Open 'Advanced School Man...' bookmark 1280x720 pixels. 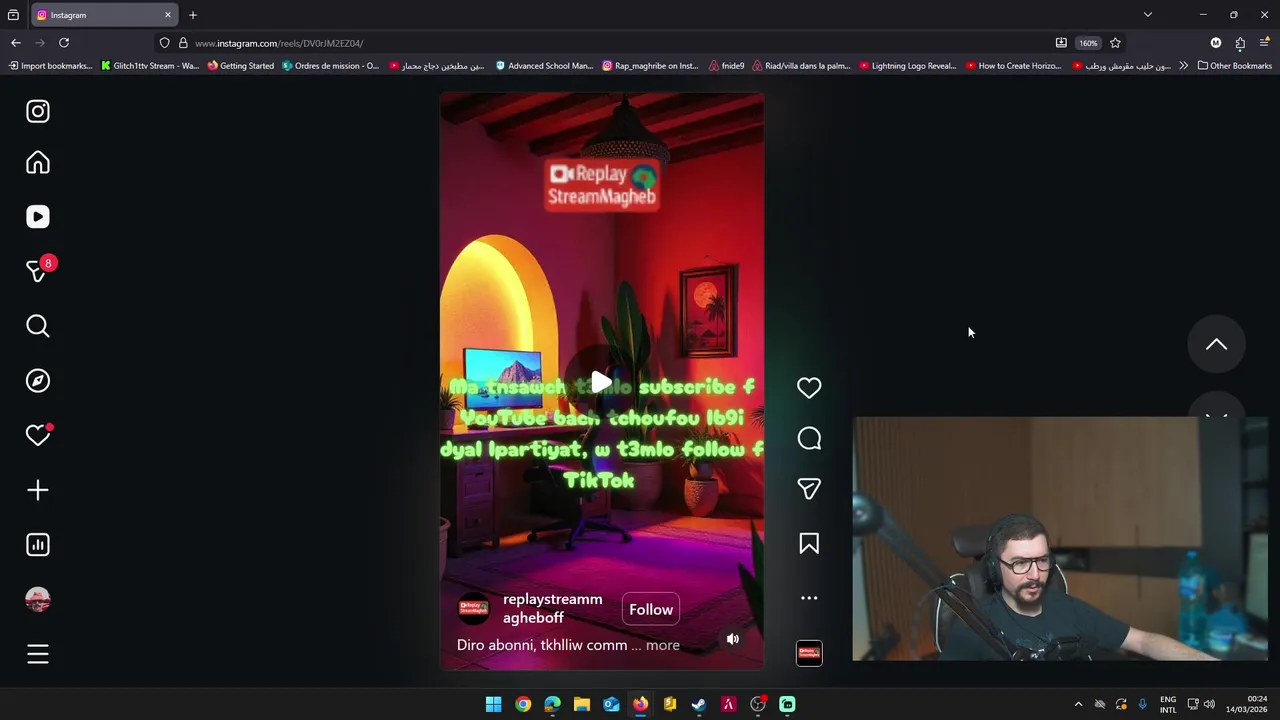pos(544,66)
